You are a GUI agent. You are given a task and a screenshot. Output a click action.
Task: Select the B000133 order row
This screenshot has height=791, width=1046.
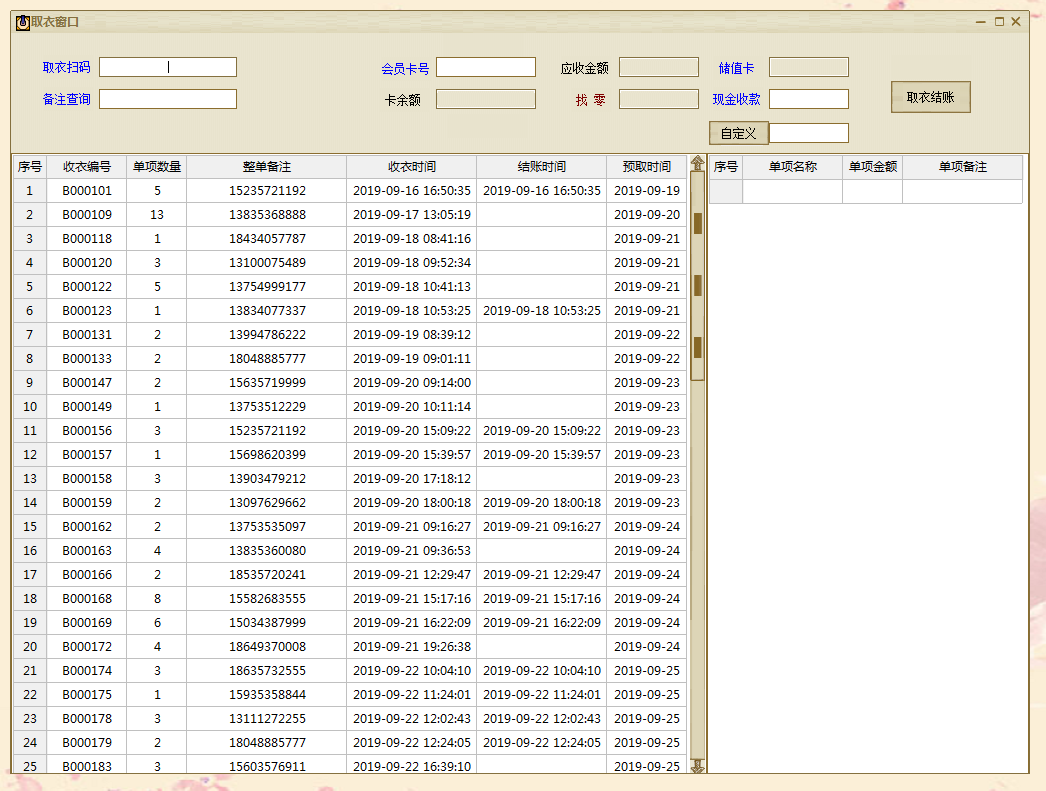[x=350, y=359]
